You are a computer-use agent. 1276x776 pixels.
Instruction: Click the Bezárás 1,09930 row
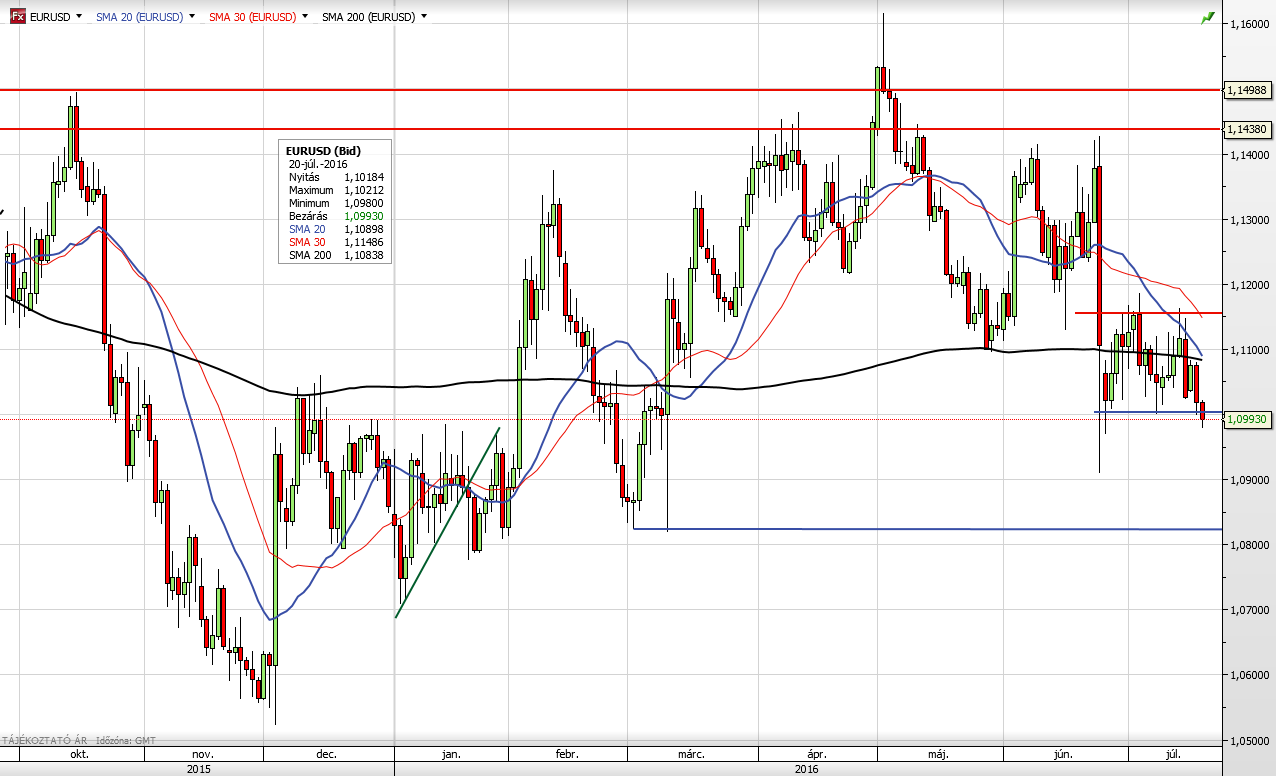[336, 216]
